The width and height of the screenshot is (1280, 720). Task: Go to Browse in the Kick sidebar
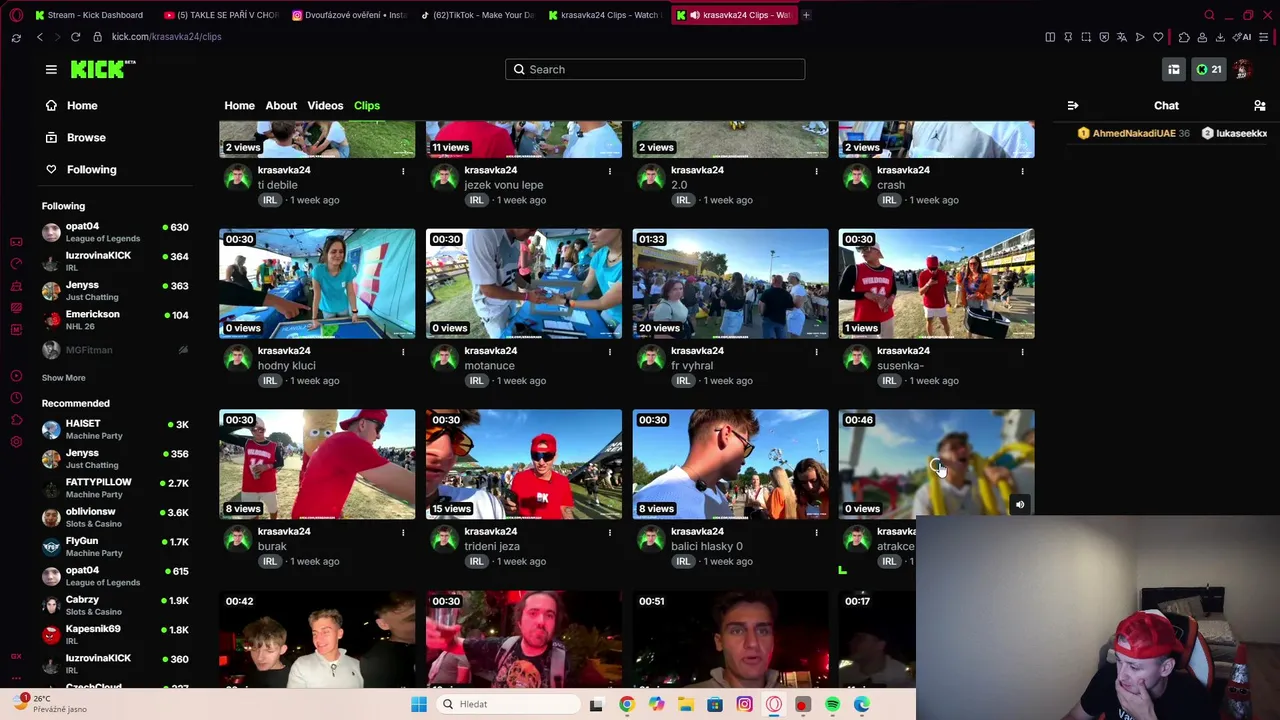76,137
